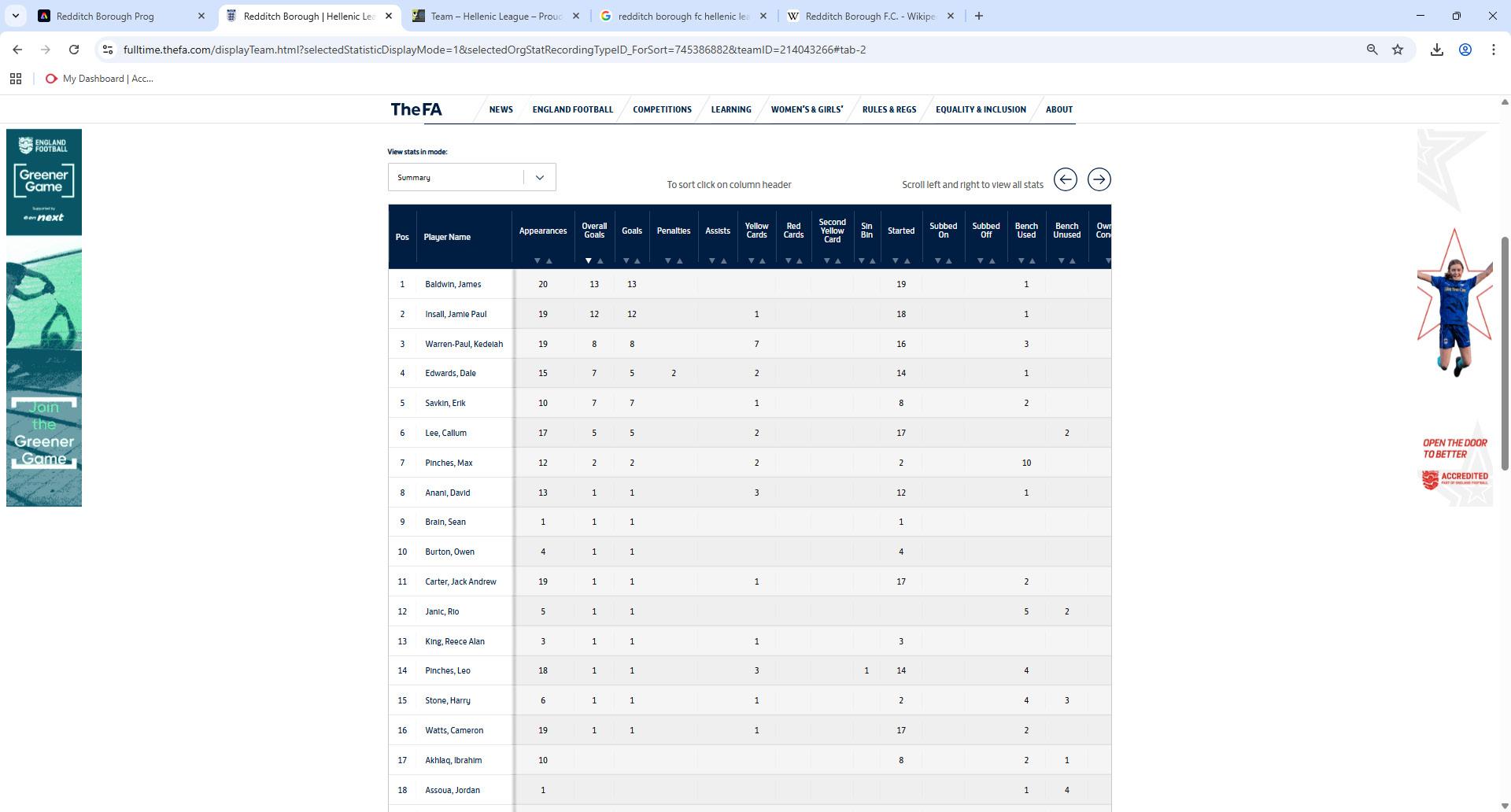
Task: Open the ENGLAND FOOTBALL menu
Action: 573,109
